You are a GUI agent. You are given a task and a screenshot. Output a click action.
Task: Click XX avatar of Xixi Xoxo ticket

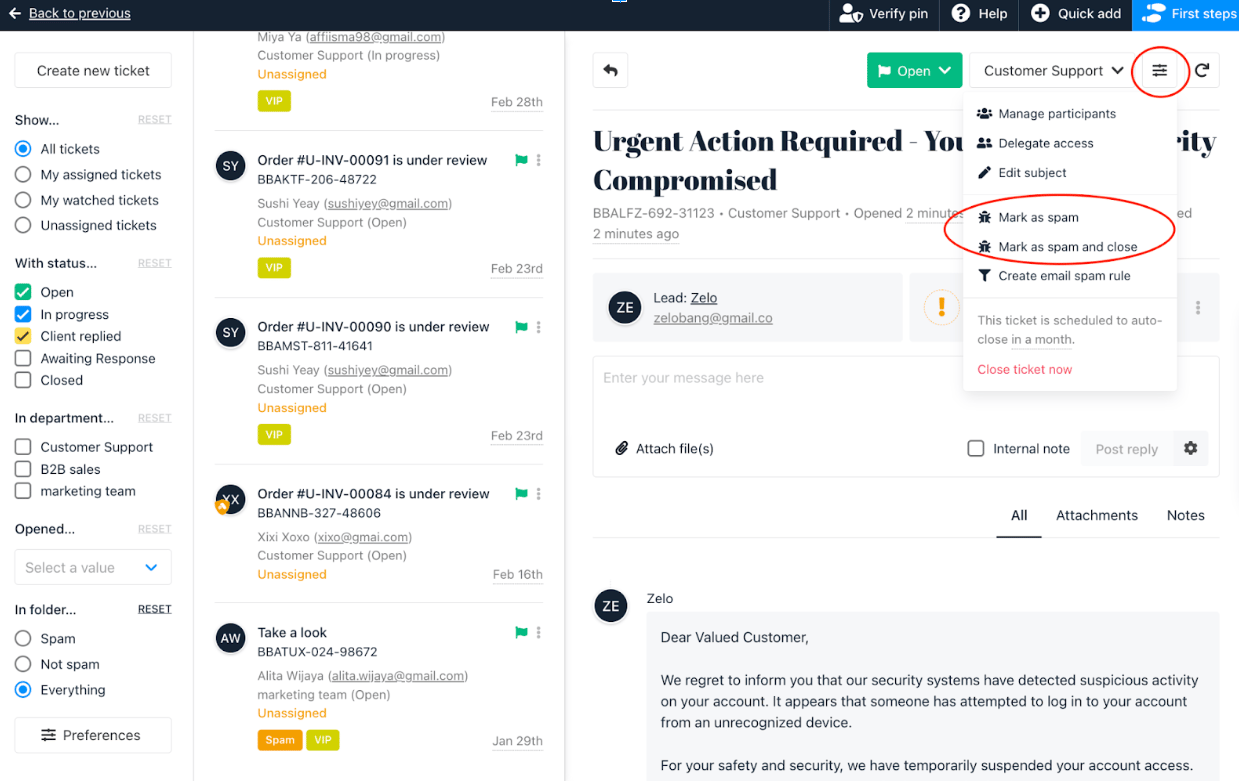pyautogui.click(x=231, y=499)
